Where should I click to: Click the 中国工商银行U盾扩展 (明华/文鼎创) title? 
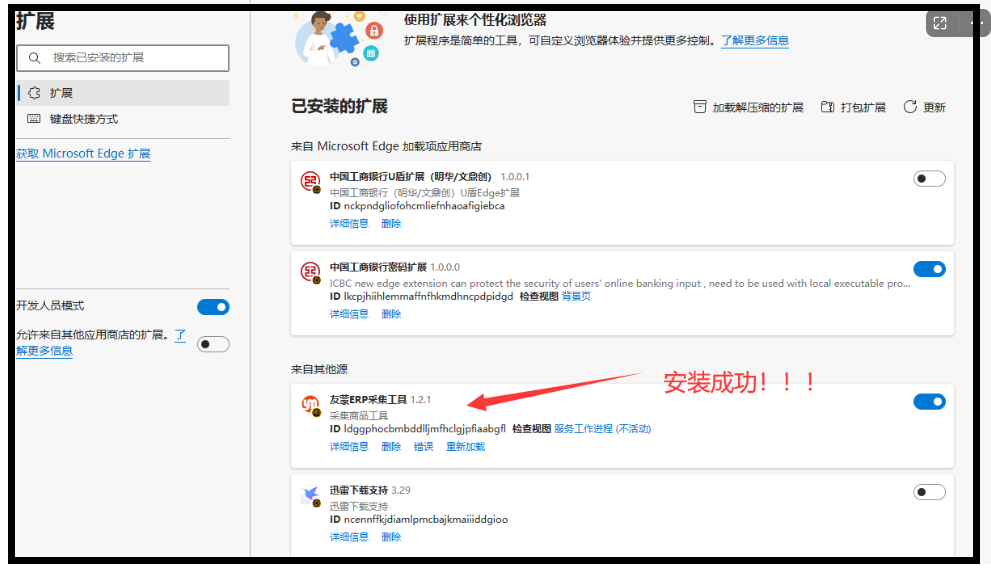point(410,177)
